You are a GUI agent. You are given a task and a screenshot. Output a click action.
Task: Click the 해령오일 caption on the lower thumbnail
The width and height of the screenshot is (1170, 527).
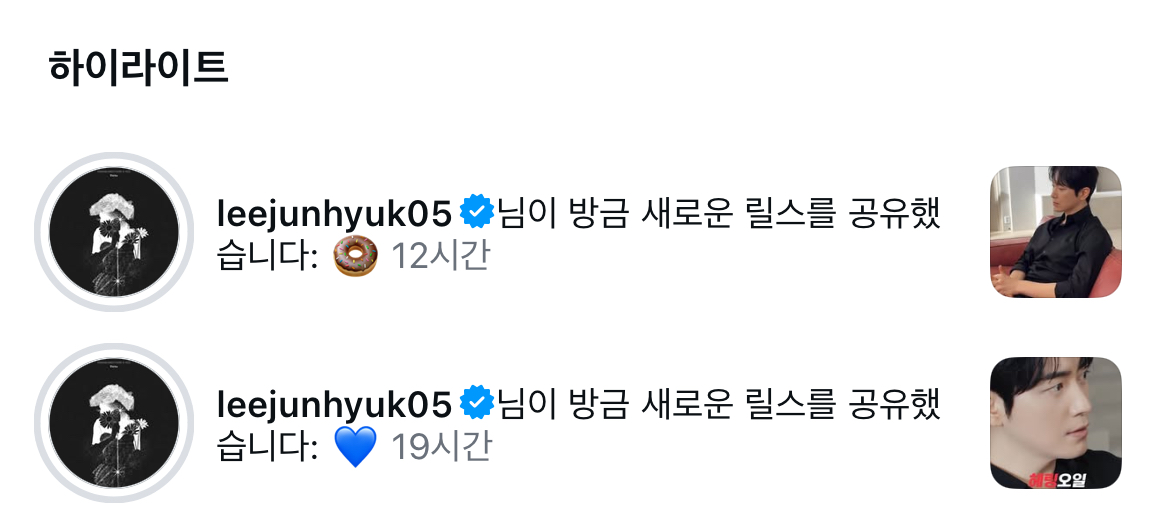[x=1057, y=480]
